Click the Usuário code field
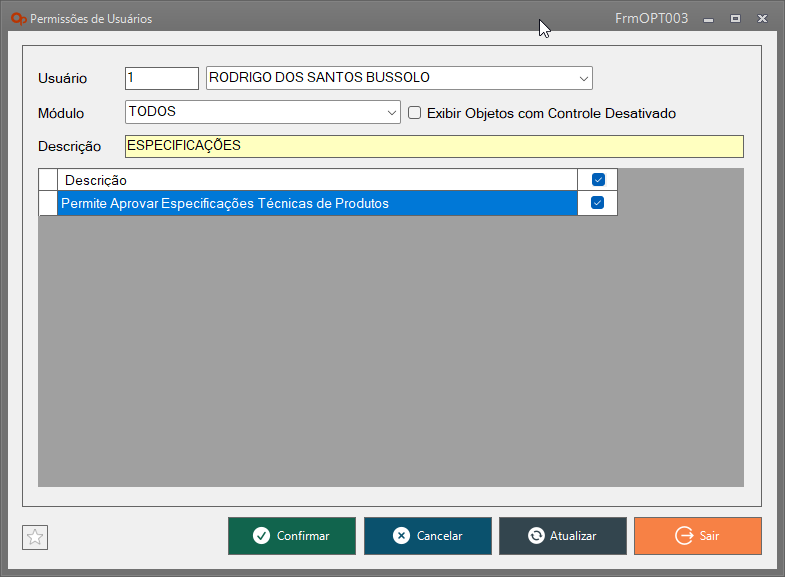Image resolution: width=785 pixels, height=577 pixels. click(162, 78)
